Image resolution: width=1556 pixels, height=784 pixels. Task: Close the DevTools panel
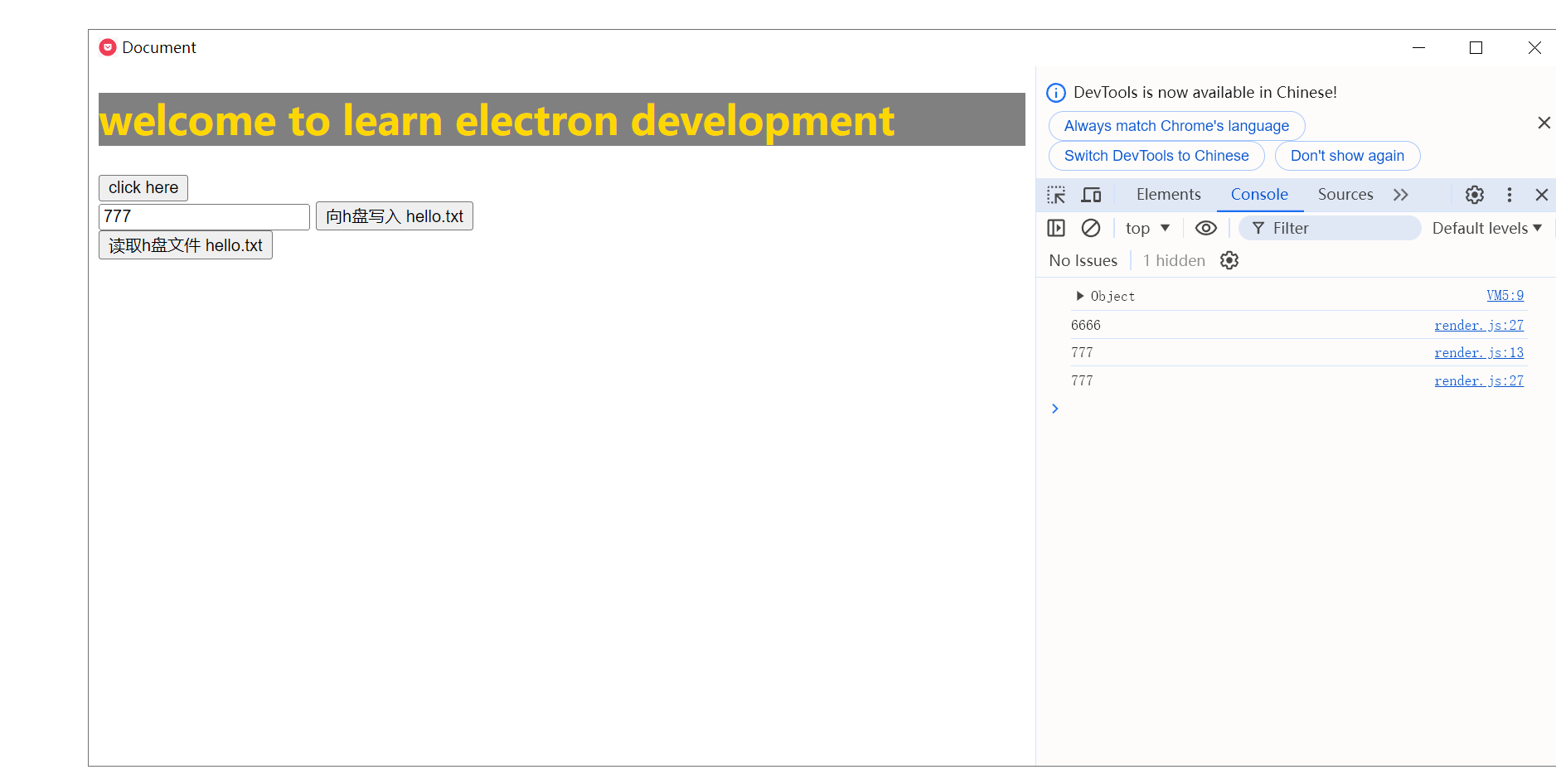[1542, 195]
